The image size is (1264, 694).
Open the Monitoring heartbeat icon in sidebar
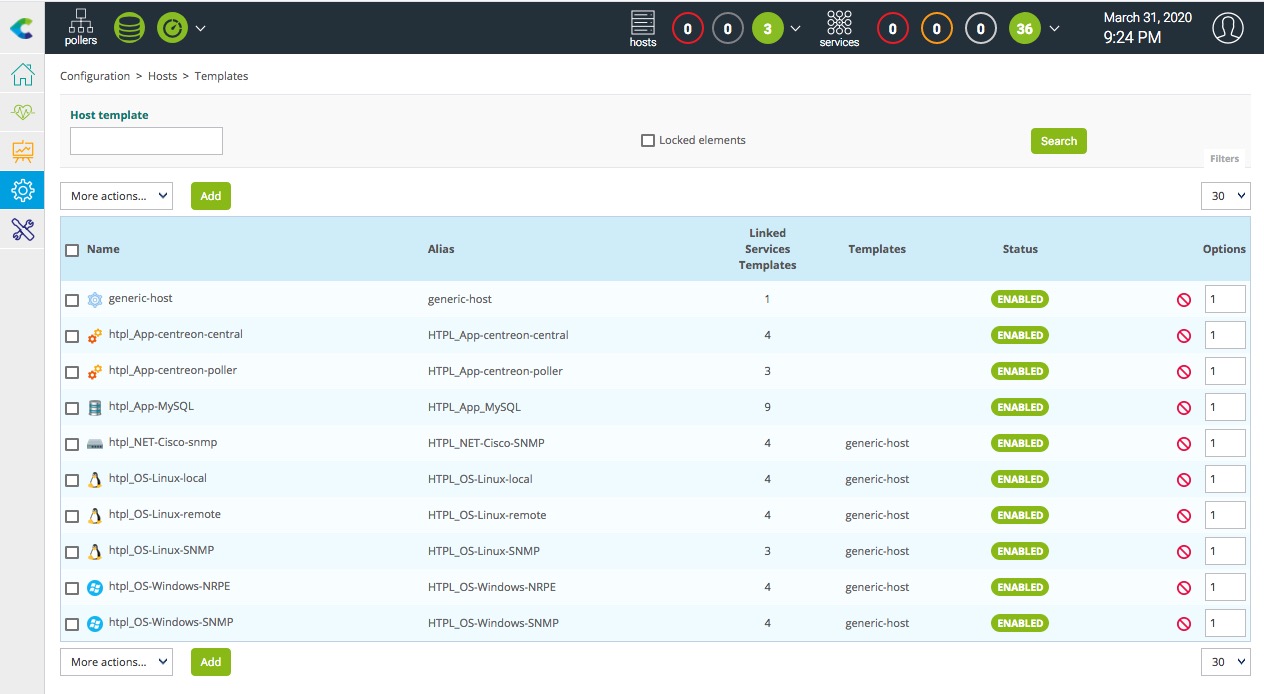click(x=22, y=113)
